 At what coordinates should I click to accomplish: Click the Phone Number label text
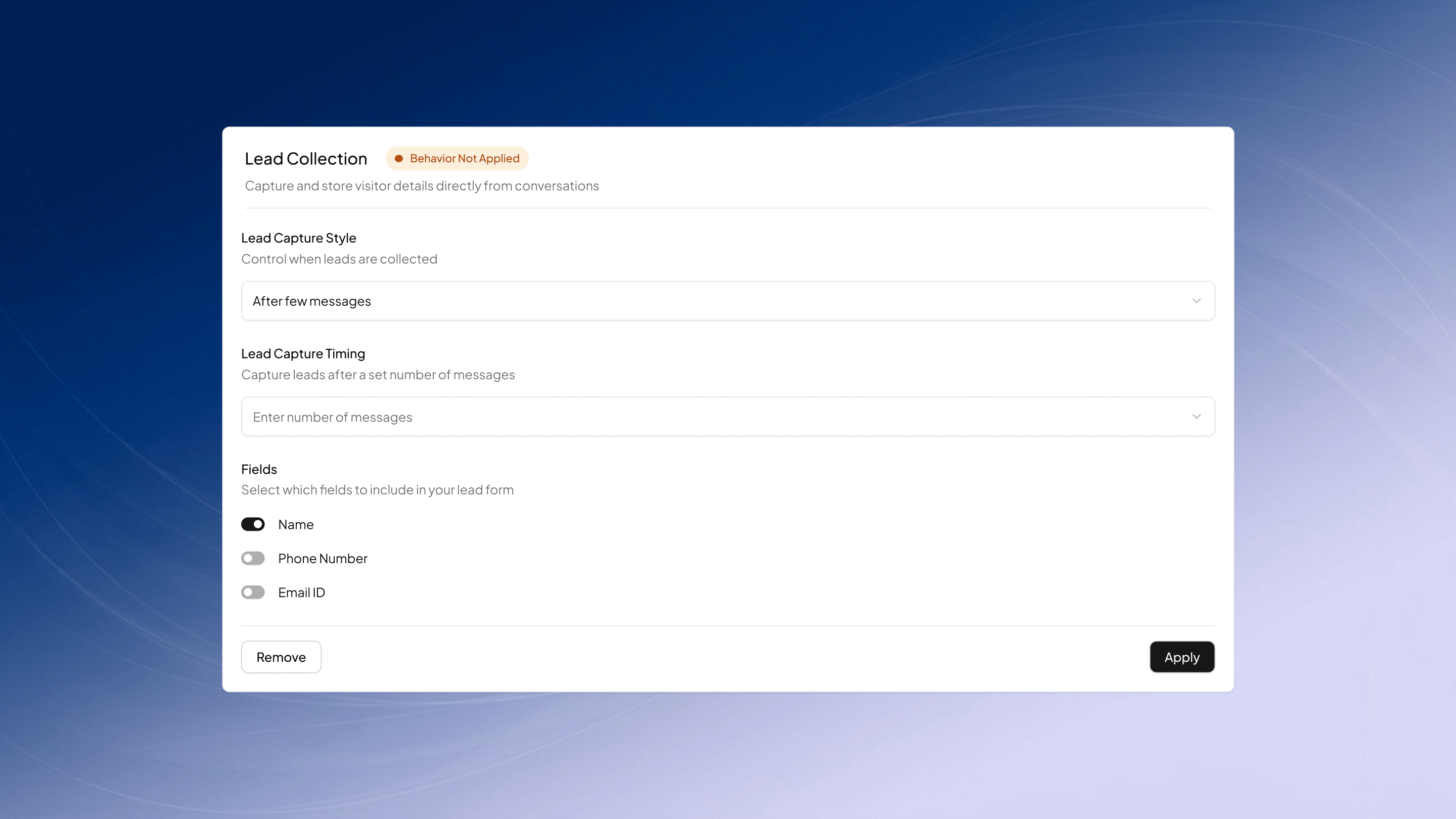323,559
